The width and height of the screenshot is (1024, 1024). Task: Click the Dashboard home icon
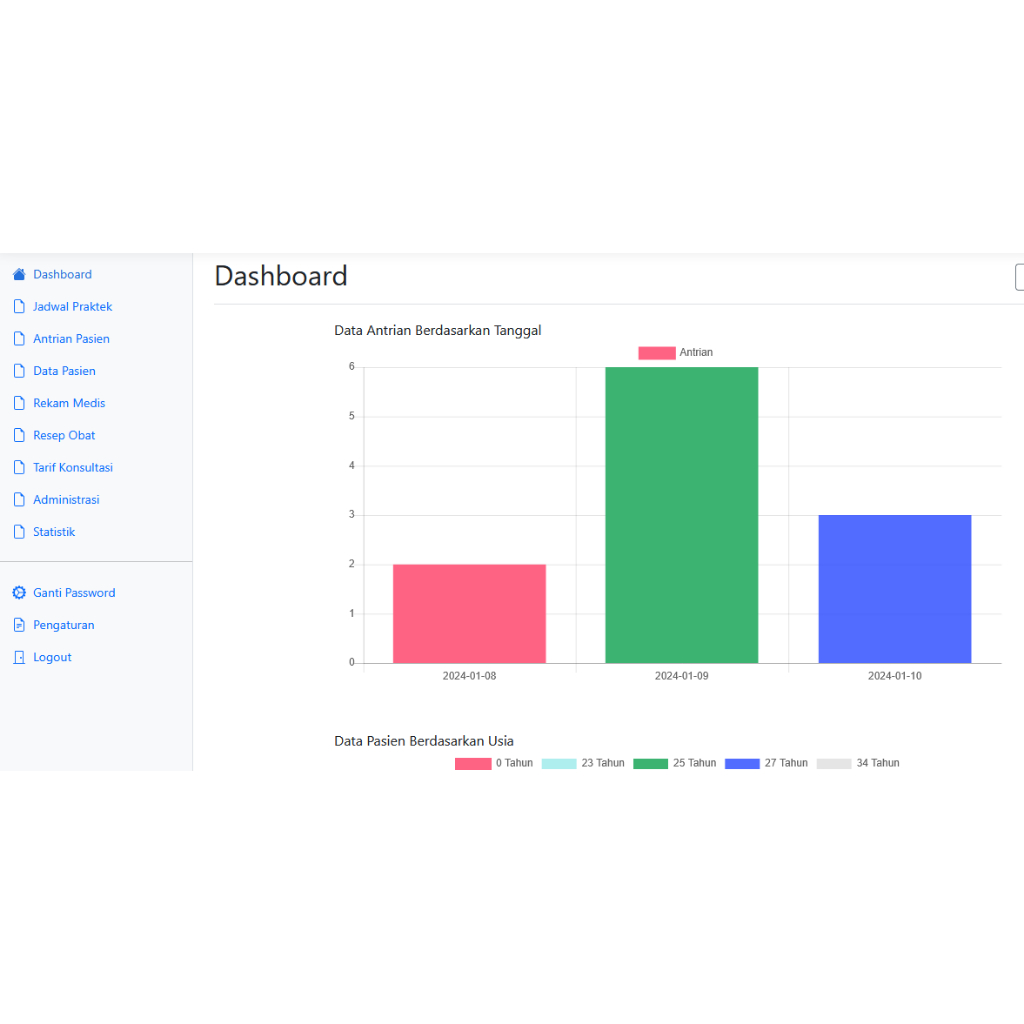coord(19,274)
